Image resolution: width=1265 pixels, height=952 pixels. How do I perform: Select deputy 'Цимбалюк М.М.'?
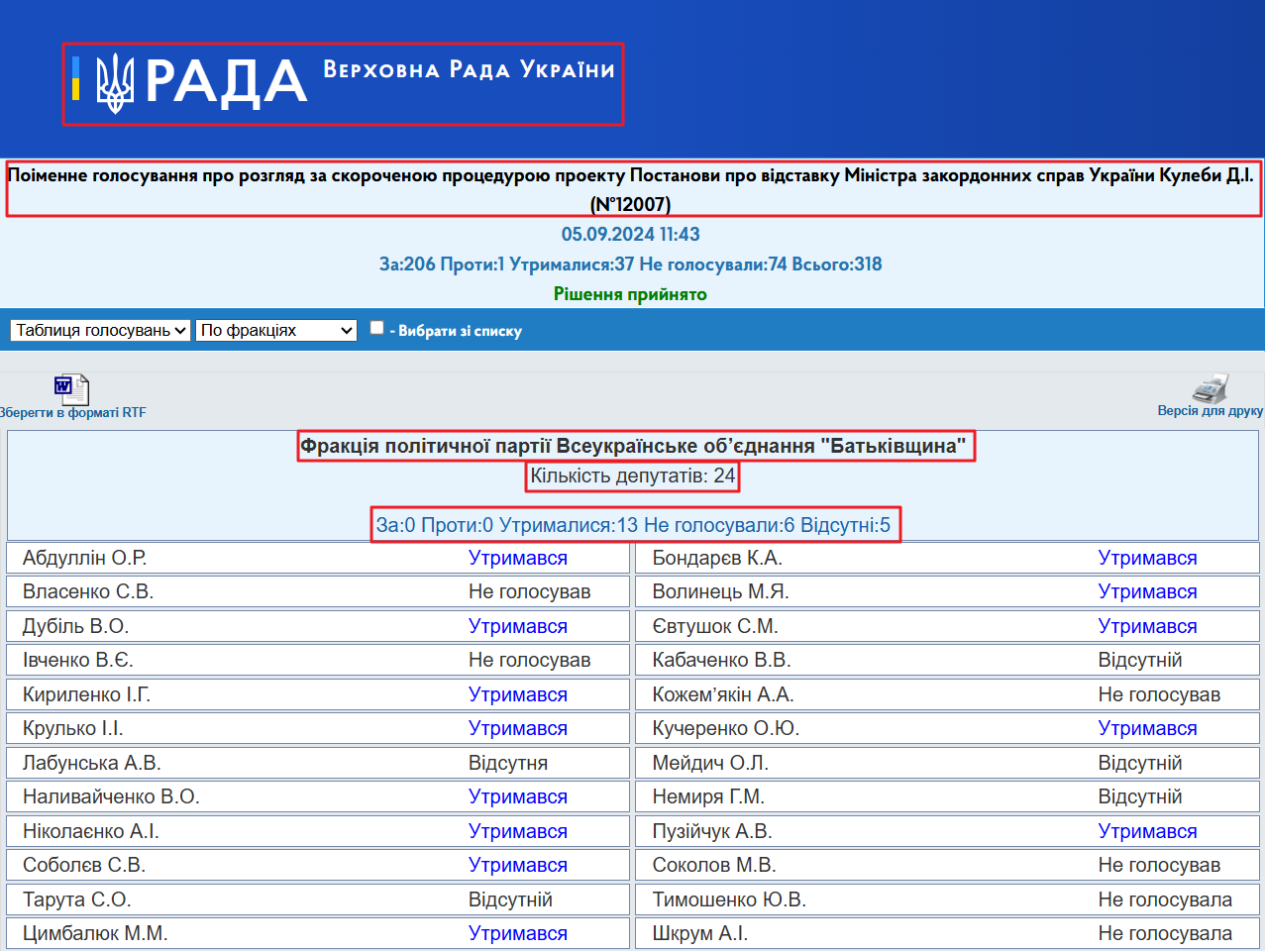[95, 933]
